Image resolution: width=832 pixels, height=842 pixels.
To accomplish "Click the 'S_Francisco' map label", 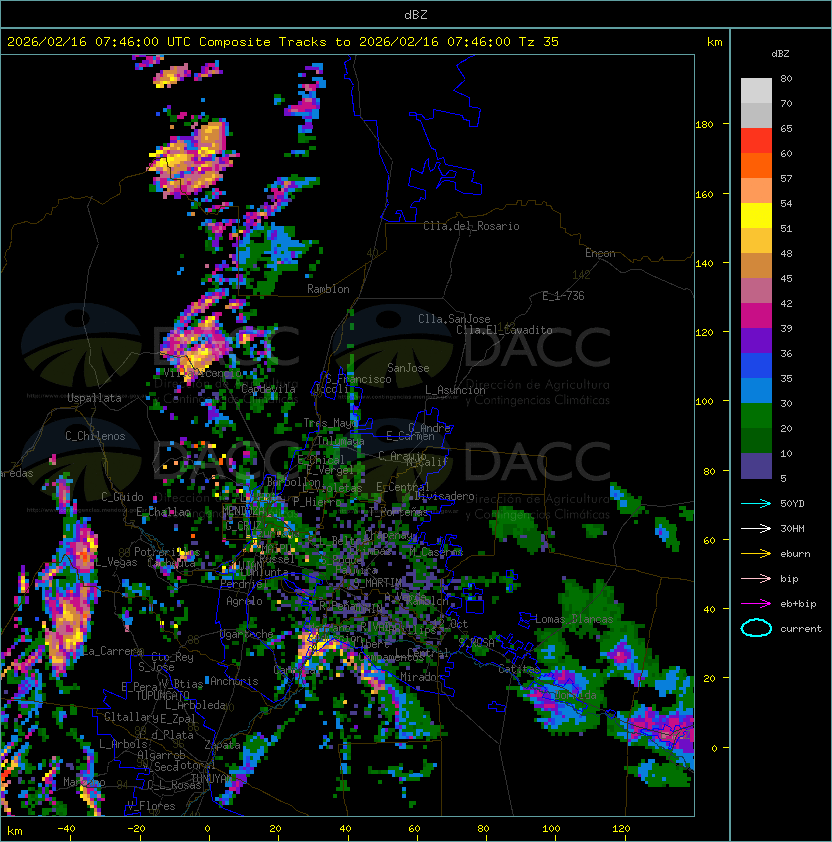I will tap(358, 379).
